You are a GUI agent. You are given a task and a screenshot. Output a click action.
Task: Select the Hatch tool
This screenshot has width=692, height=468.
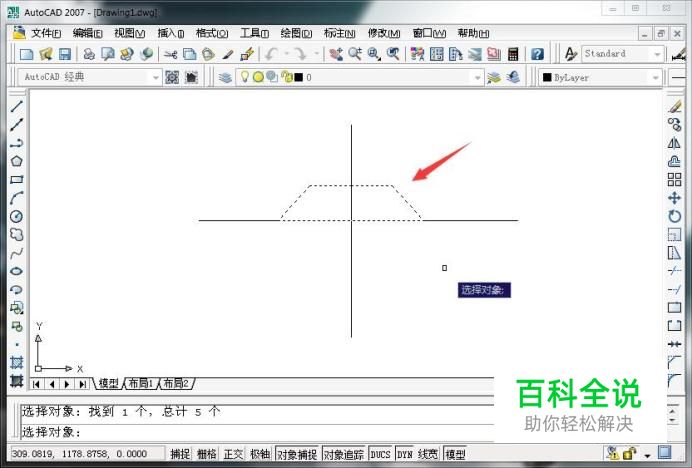(x=17, y=362)
